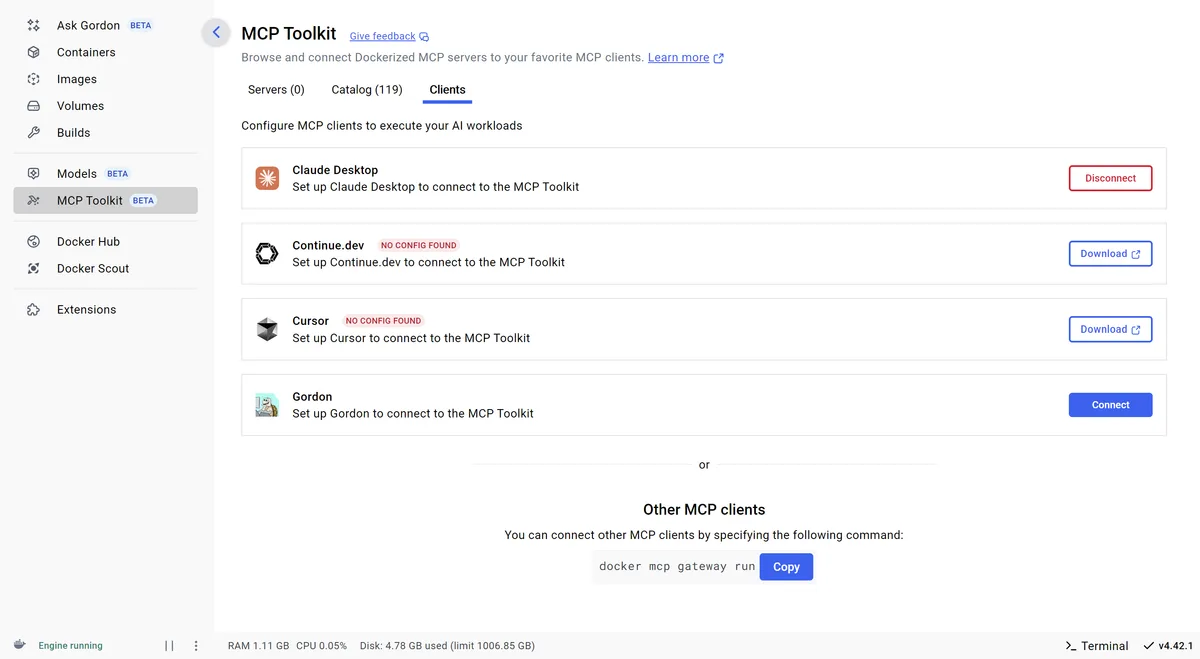Download Continue.dev client
Viewport: 1200px width, 659px height.
tap(1110, 254)
